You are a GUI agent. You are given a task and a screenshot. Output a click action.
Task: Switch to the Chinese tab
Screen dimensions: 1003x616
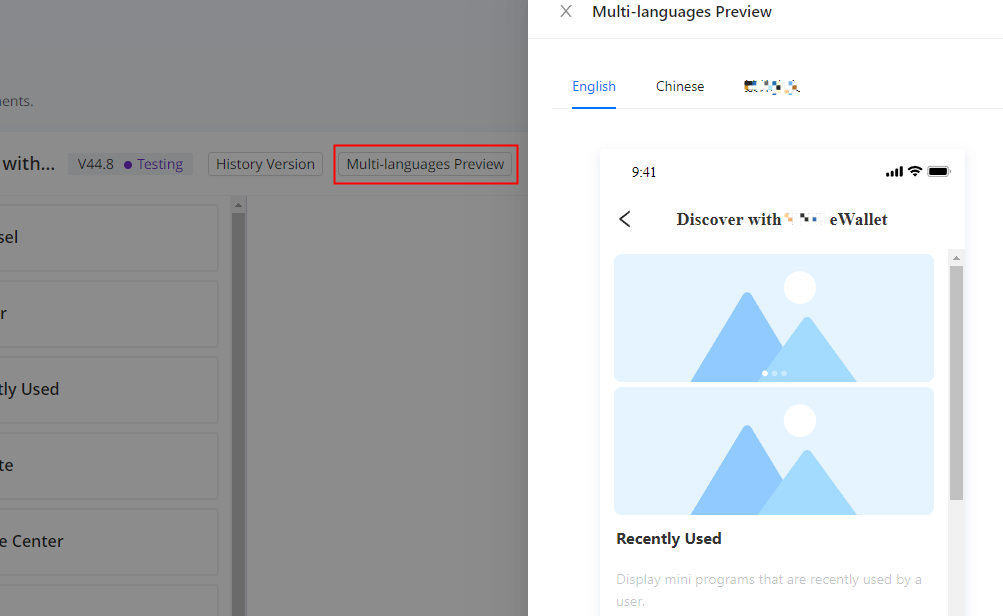[x=679, y=86]
